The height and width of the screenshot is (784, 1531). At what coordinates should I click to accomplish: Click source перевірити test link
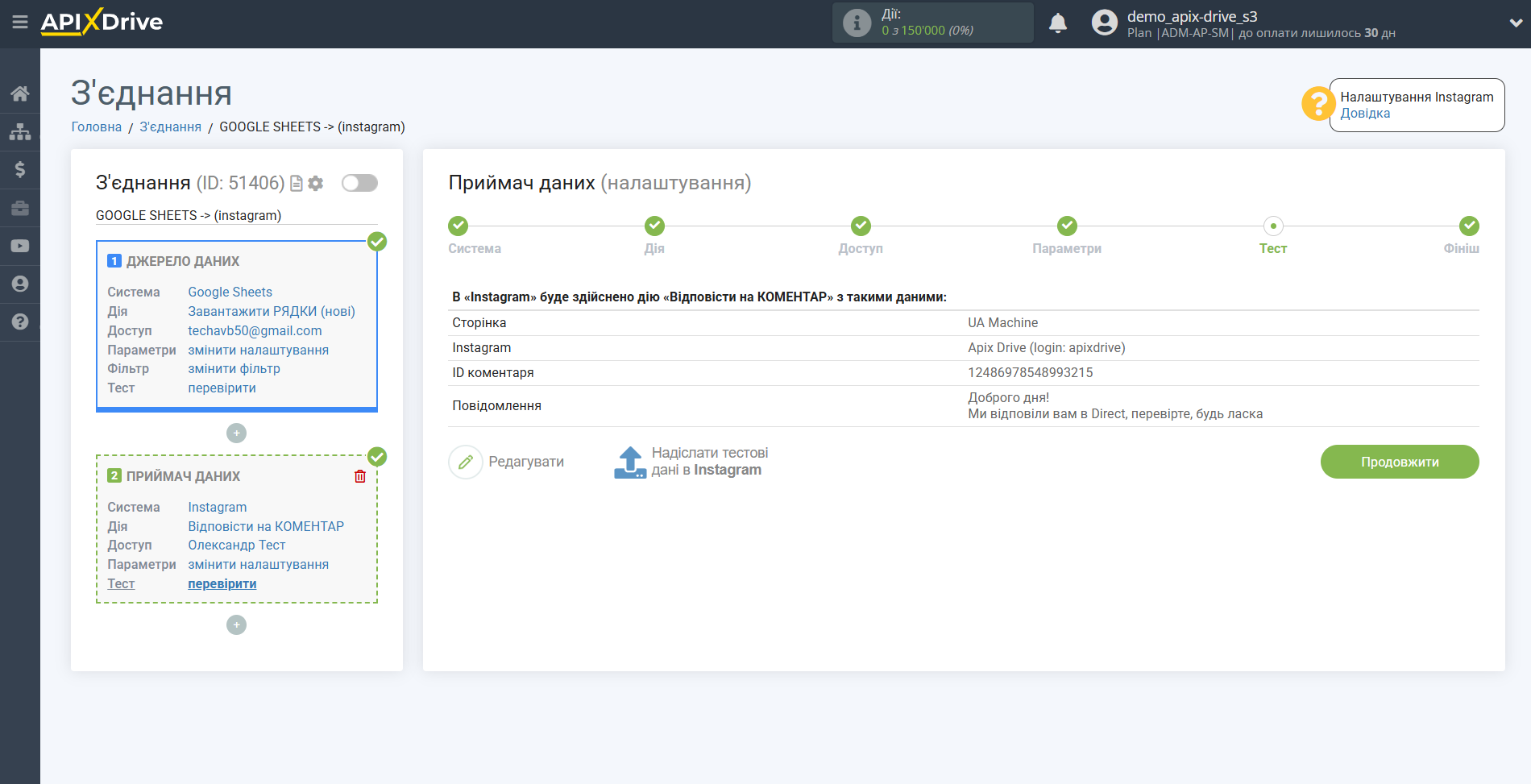pyautogui.click(x=222, y=388)
